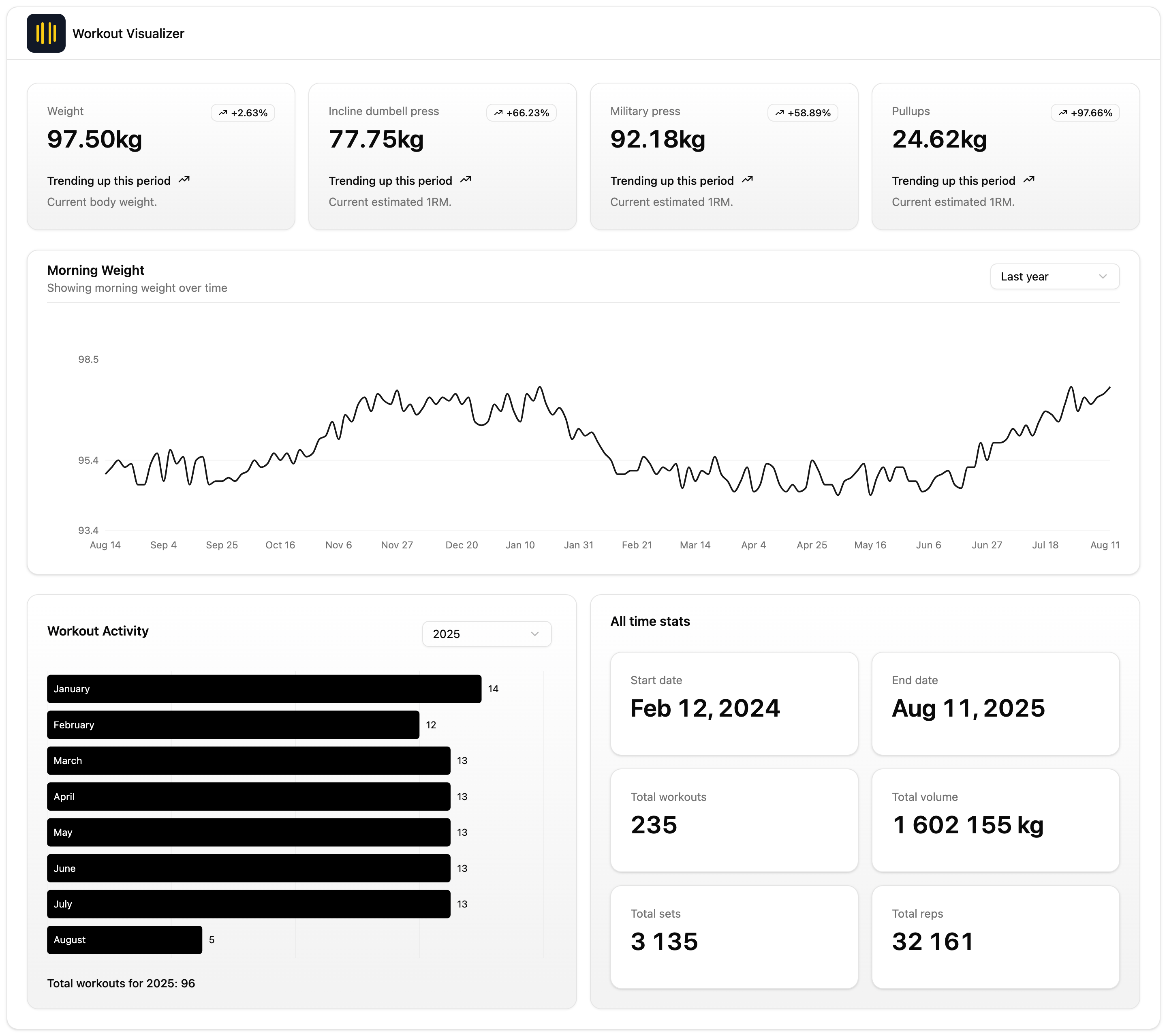This screenshot has height=1036, width=1167.
Task: Click the Total volume stat card
Action: [995, 820]
